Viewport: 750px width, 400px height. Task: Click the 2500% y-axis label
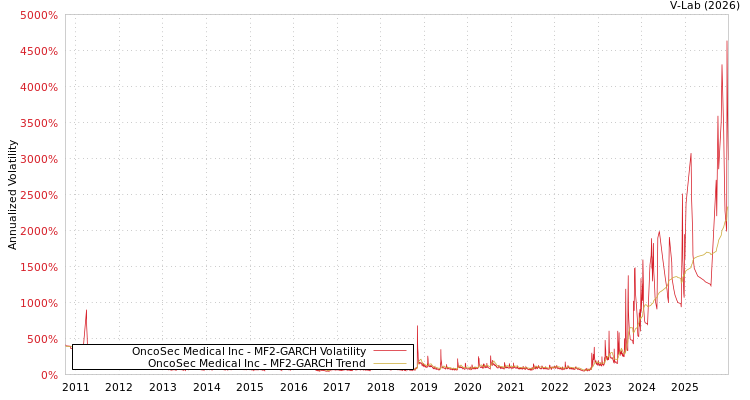[39, 195]
